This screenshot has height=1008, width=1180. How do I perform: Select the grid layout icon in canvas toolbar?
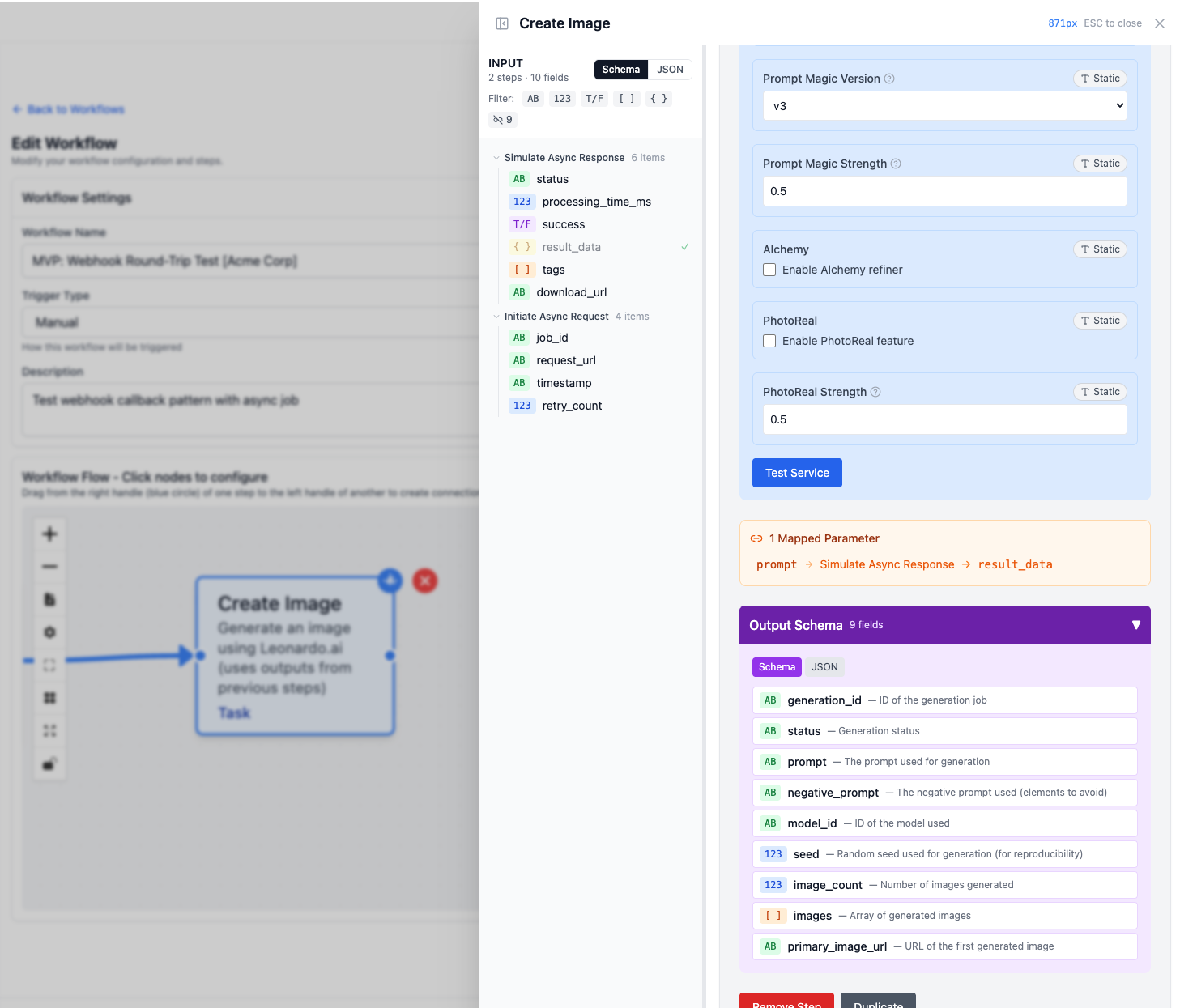pyautogui.click(x=49, y=697)
